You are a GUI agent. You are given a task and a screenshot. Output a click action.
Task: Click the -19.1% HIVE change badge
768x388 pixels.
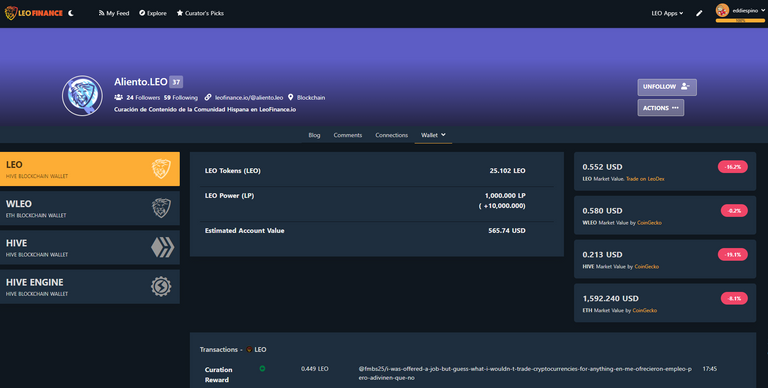[x=733, y=255]
